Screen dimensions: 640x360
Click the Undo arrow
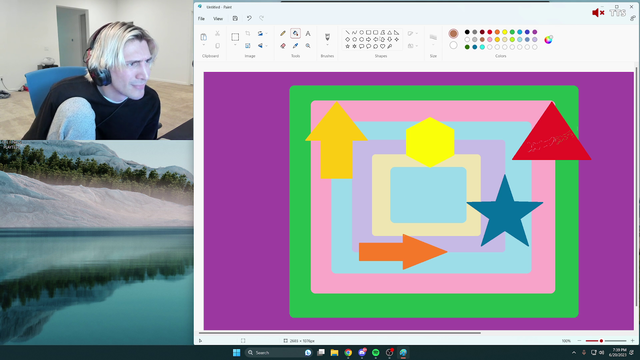point(249,18)
